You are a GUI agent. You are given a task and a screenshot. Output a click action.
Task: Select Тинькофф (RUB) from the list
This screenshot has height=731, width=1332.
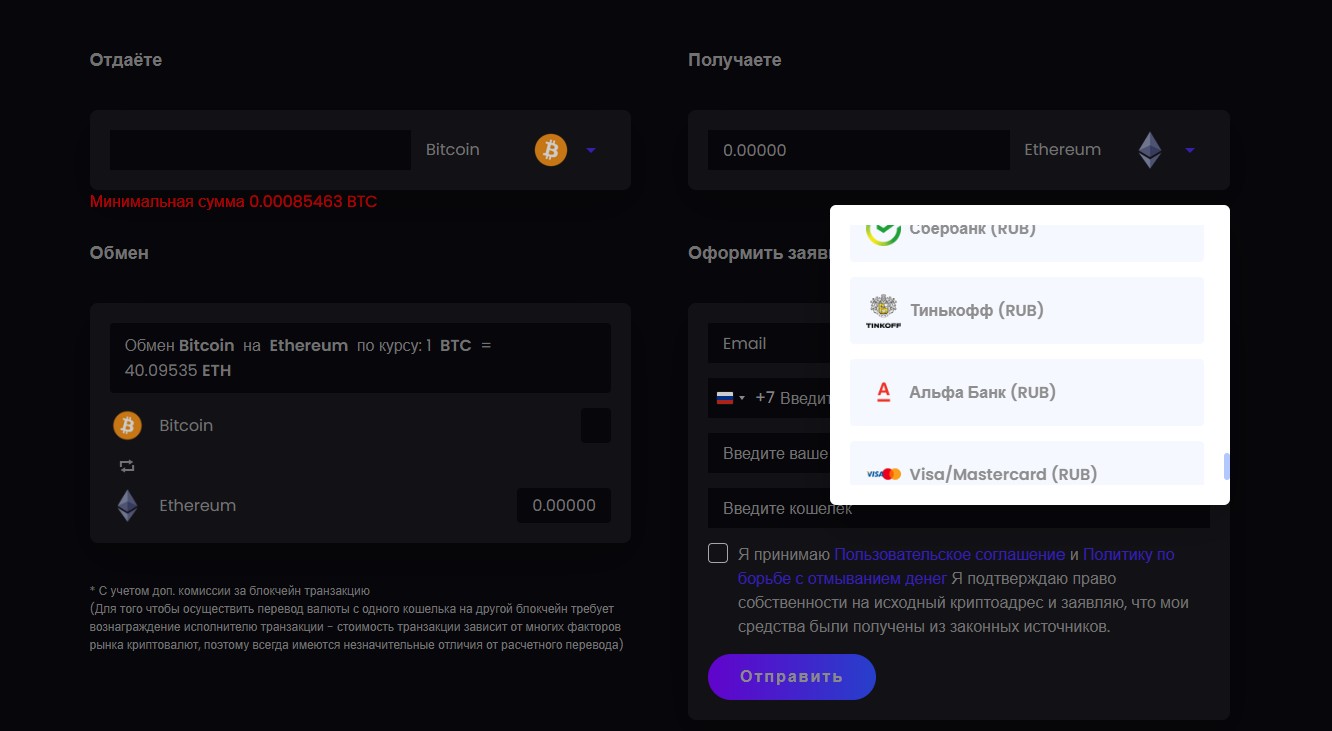point(976,310)
